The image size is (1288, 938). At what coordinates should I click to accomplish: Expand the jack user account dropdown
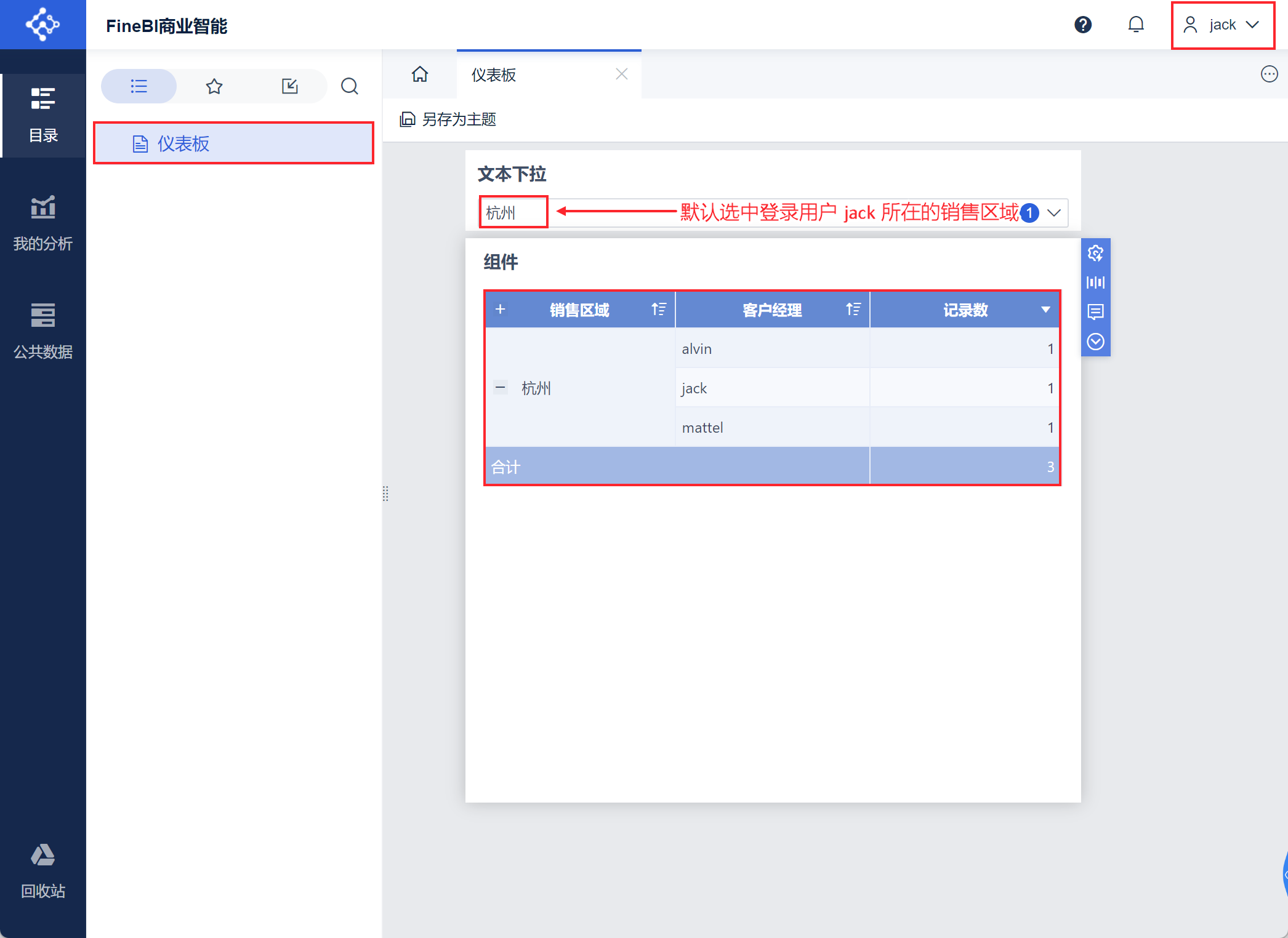click(1222, 25)
